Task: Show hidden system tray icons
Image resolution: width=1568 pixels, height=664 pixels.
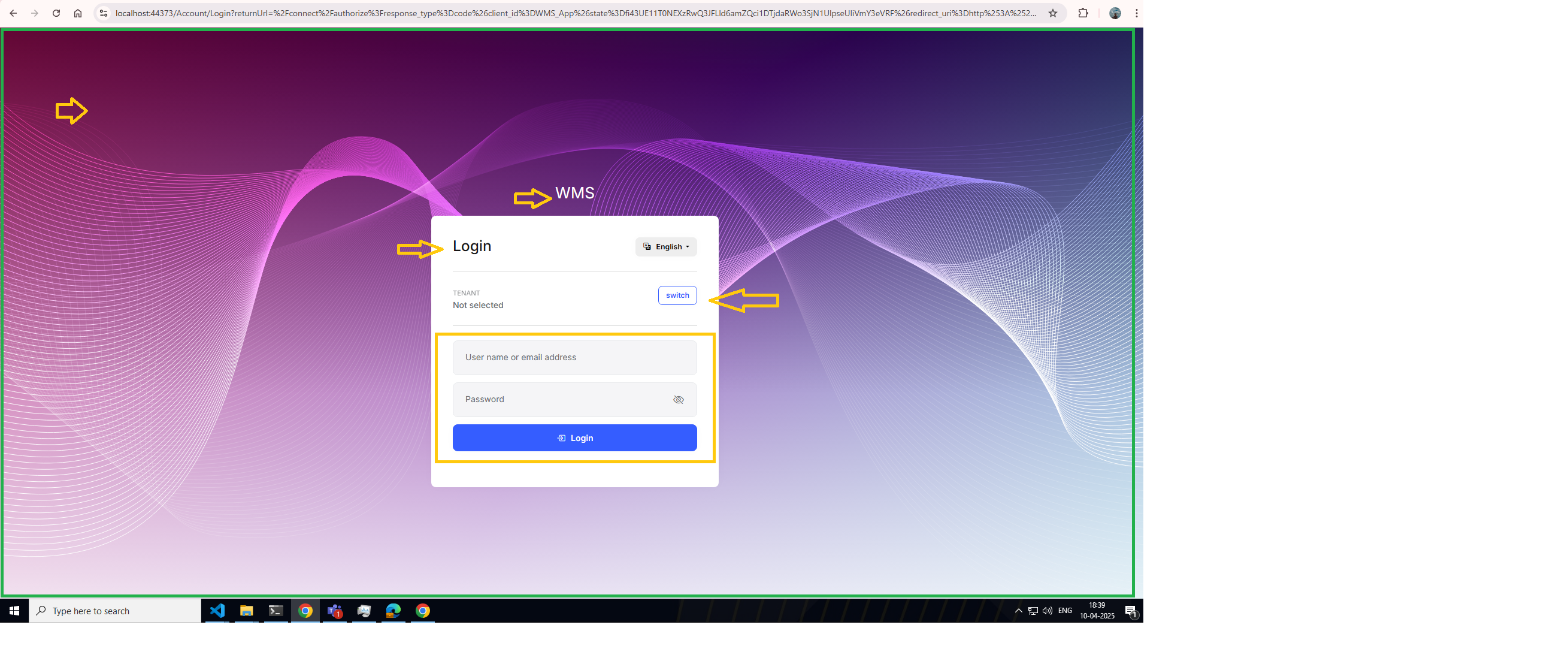Action: (1018, 611)
